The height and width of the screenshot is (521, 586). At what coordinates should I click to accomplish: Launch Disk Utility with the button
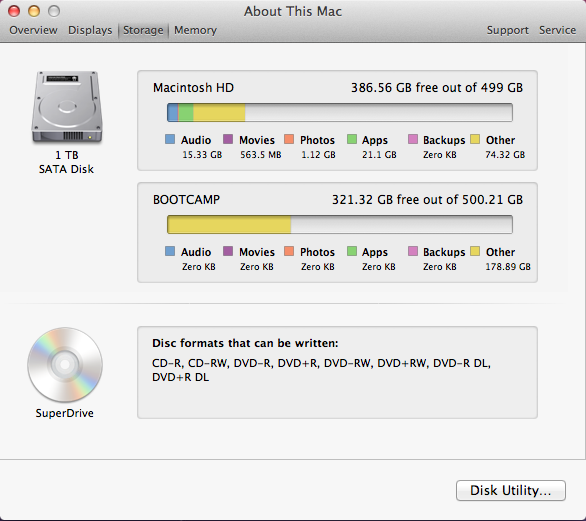(x=511, y=490)
